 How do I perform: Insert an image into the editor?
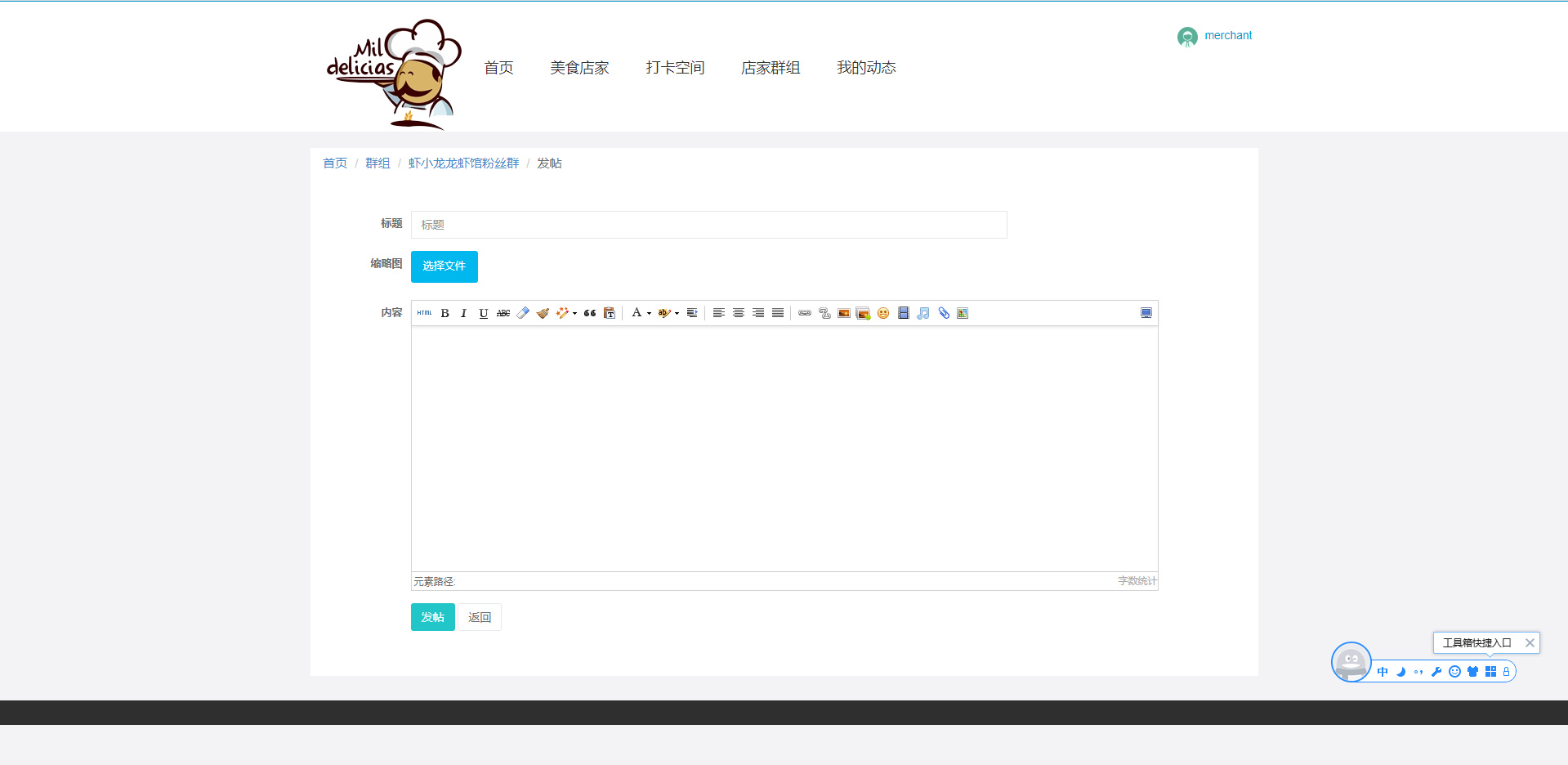coord(843,313)
